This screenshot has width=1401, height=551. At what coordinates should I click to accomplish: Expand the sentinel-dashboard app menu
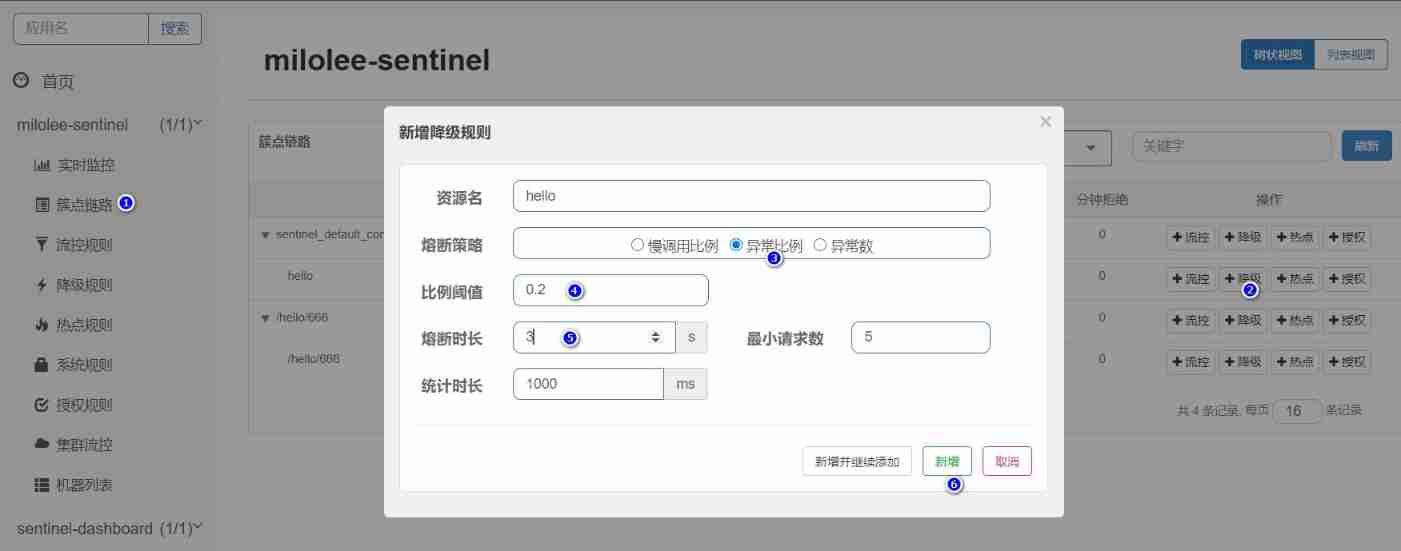point(197,527)
